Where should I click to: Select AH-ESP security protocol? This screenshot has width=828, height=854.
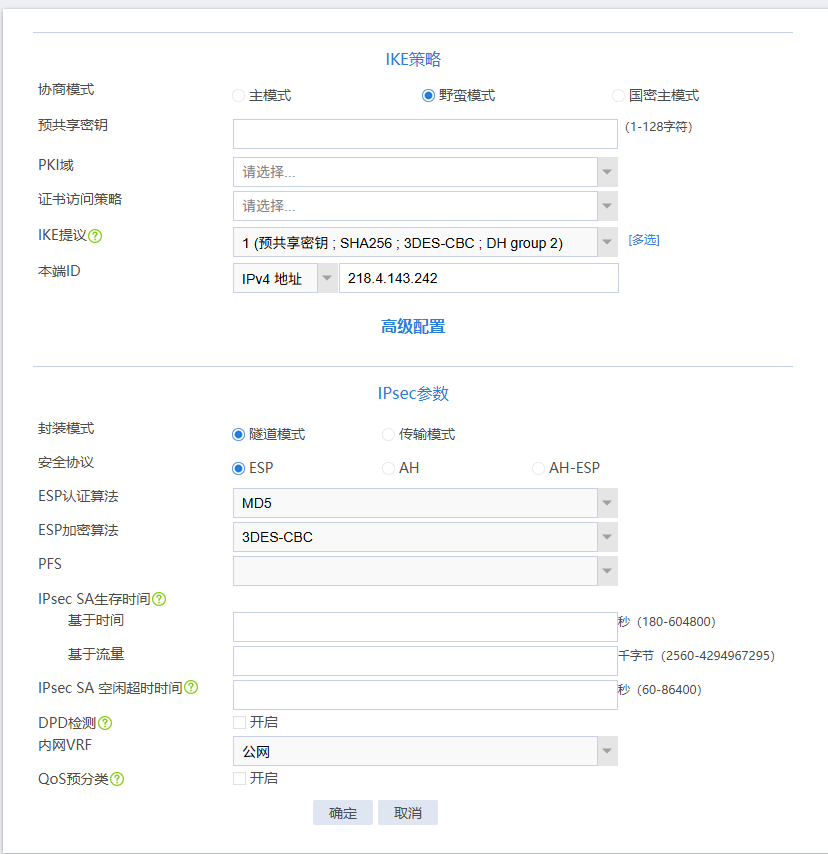click(x=538, y=468)
